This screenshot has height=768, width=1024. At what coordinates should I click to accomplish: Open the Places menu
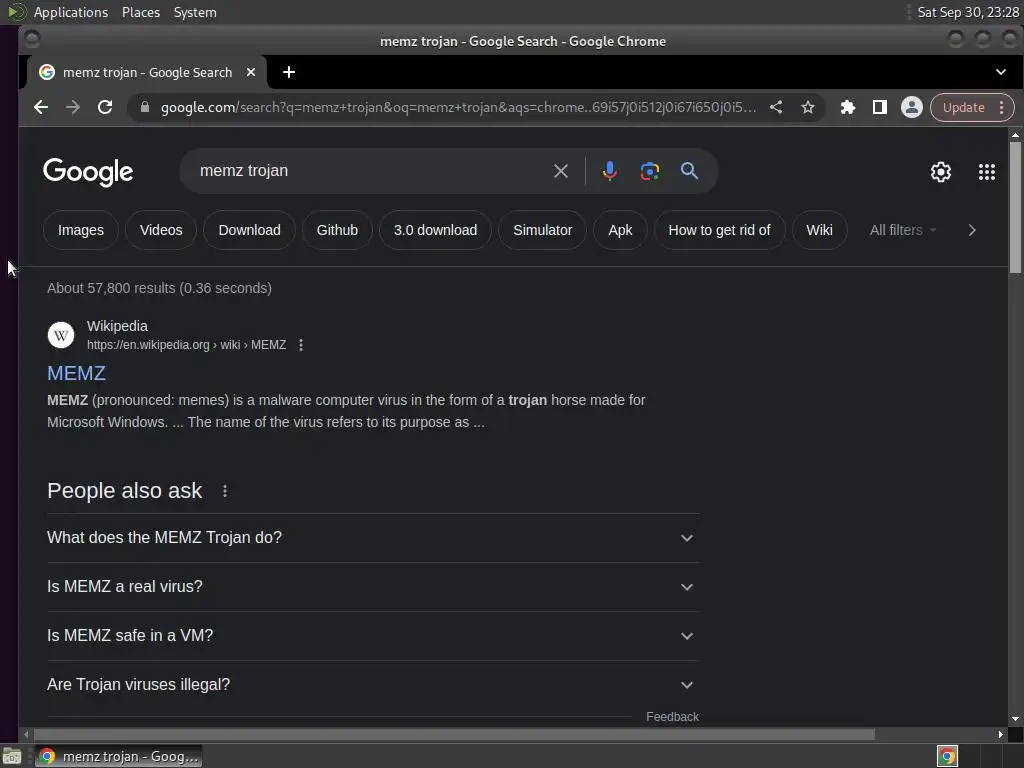click(x=140, y=12)
